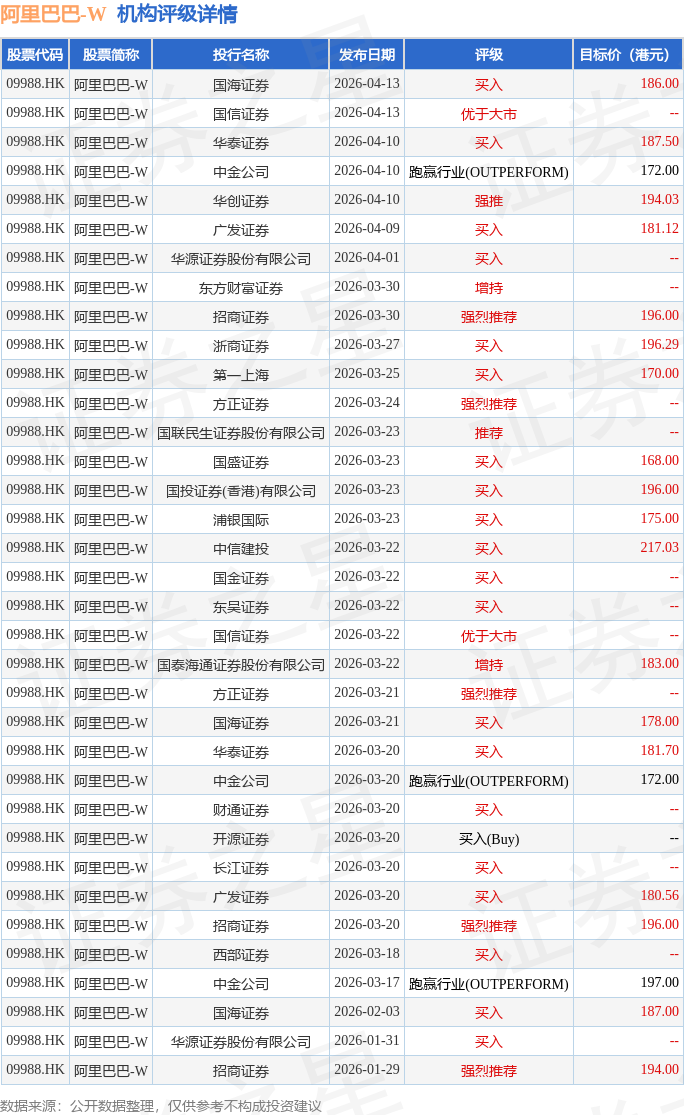684x1115 pixels.
Task: Click the 目标价(港元) column header
Action: pyautogui.click(x=628, y=55)
